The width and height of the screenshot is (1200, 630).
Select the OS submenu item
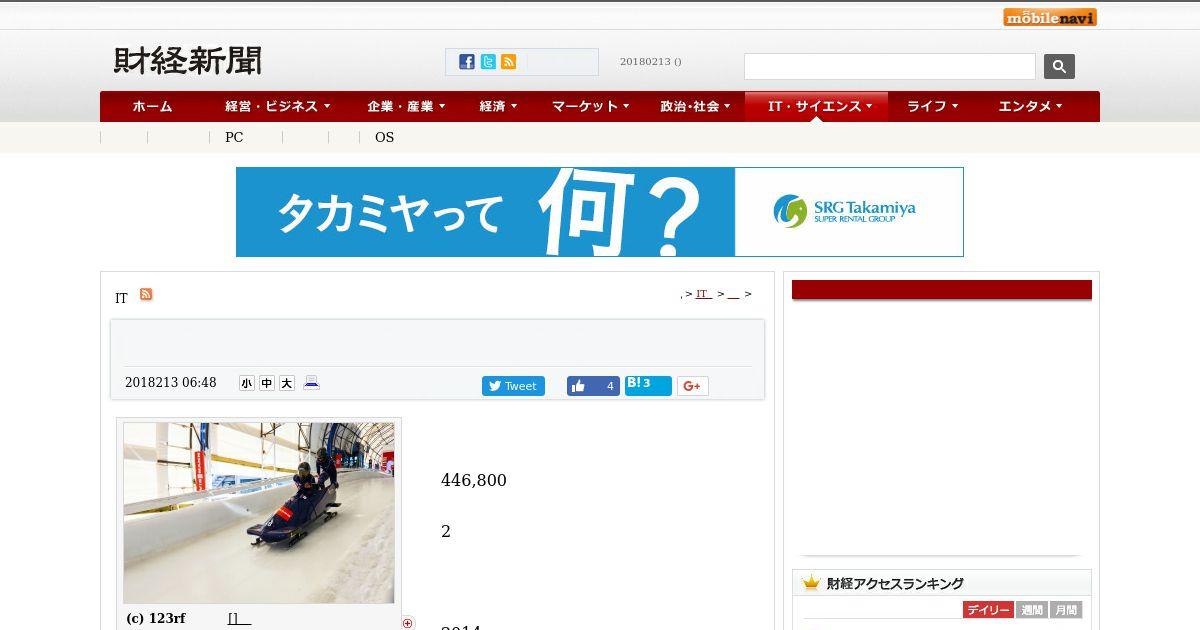tap(384, 137)
